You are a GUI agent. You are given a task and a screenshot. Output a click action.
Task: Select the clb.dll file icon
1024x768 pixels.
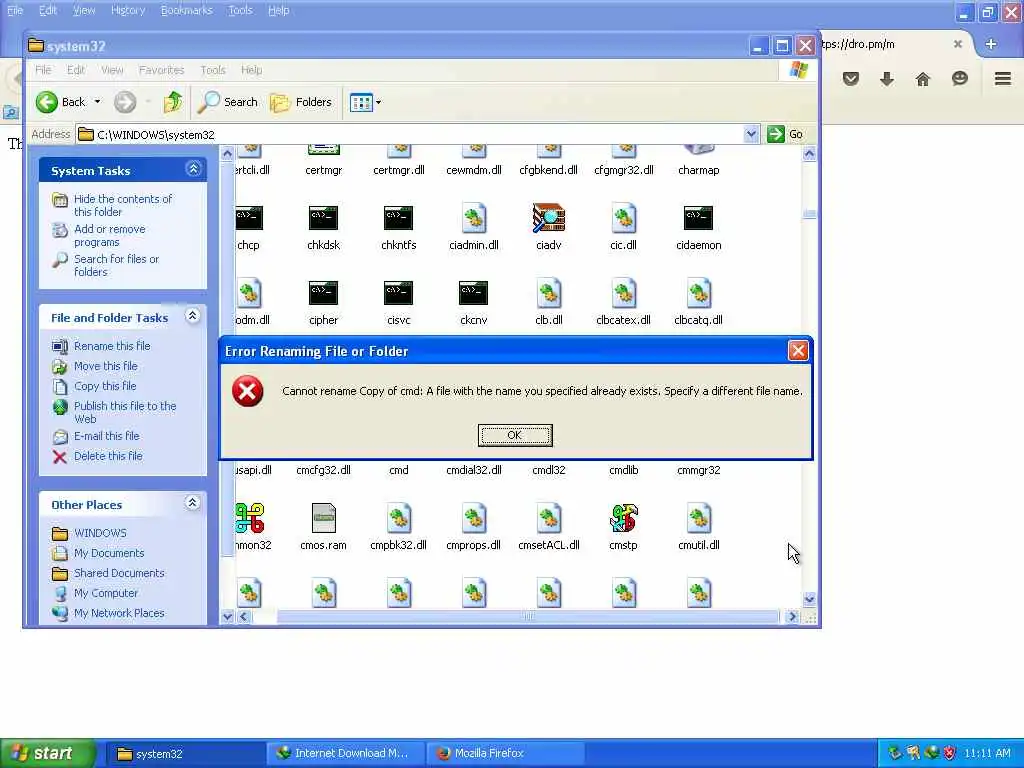(x=549, y=293)
